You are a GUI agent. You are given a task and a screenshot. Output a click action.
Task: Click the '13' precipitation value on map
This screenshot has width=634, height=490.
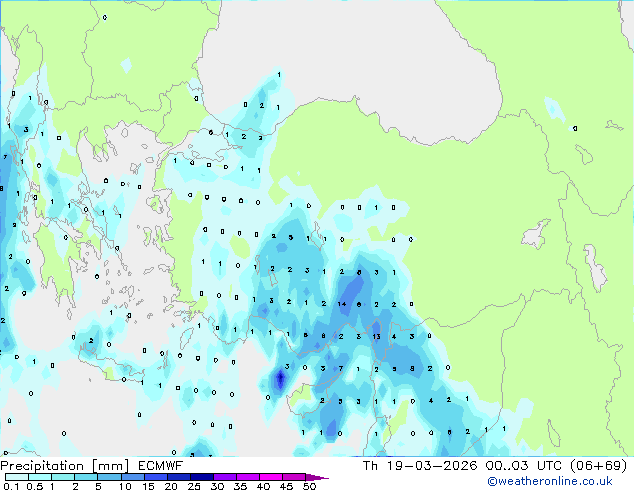coord(376,336)
